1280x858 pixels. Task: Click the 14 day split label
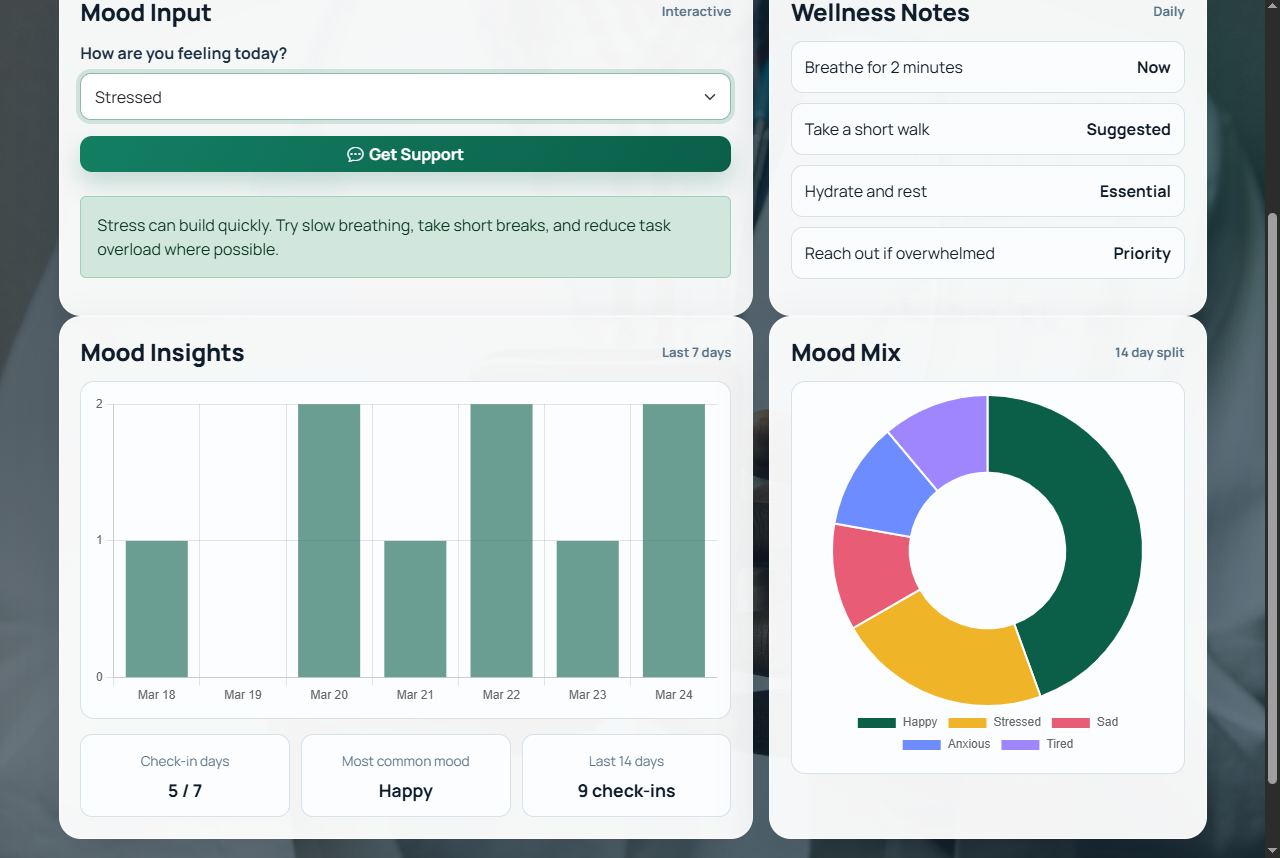point(1150,353)
